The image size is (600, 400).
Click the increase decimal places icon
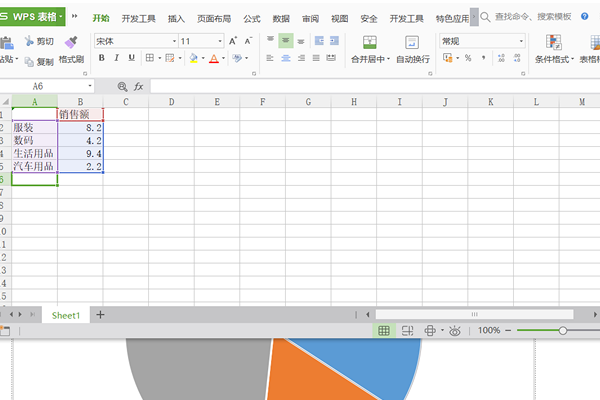point(501,58)
